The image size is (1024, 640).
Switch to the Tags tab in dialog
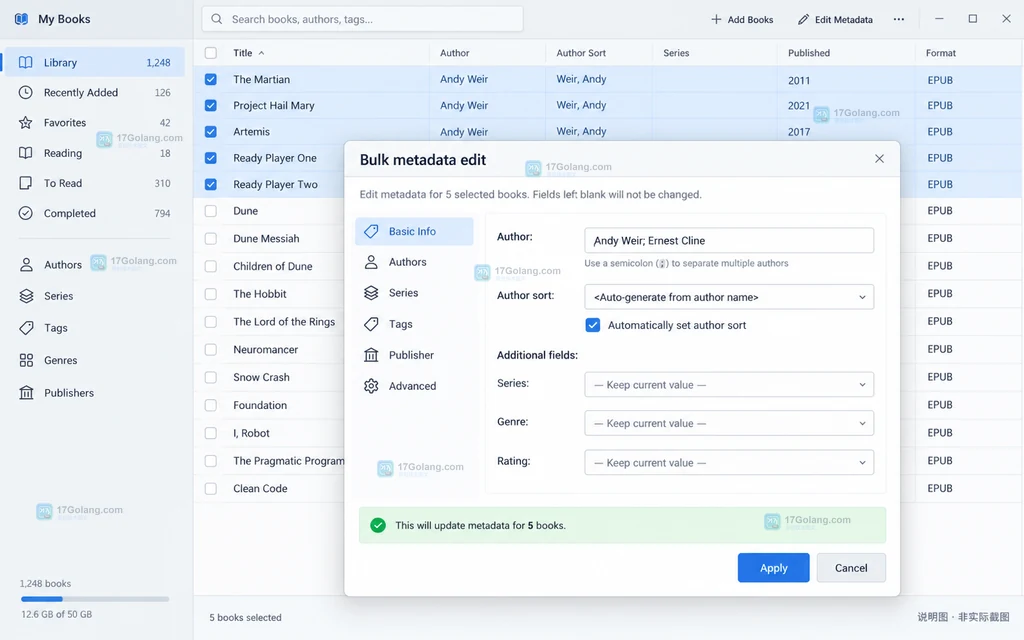(x=414, y=324)
